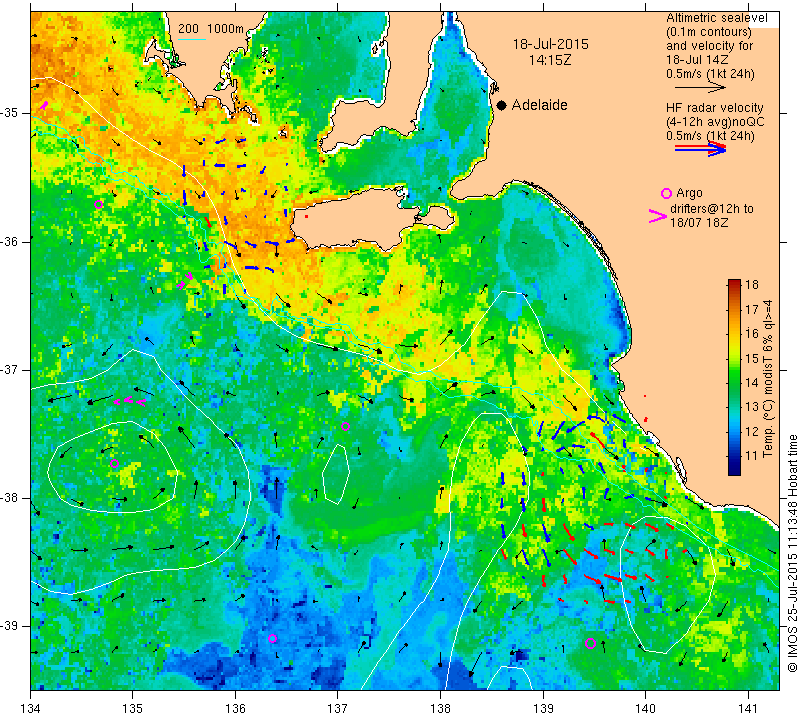
Task: Click the Argo float marker near 134.8E, 37.7S
Action: (114, 464)
